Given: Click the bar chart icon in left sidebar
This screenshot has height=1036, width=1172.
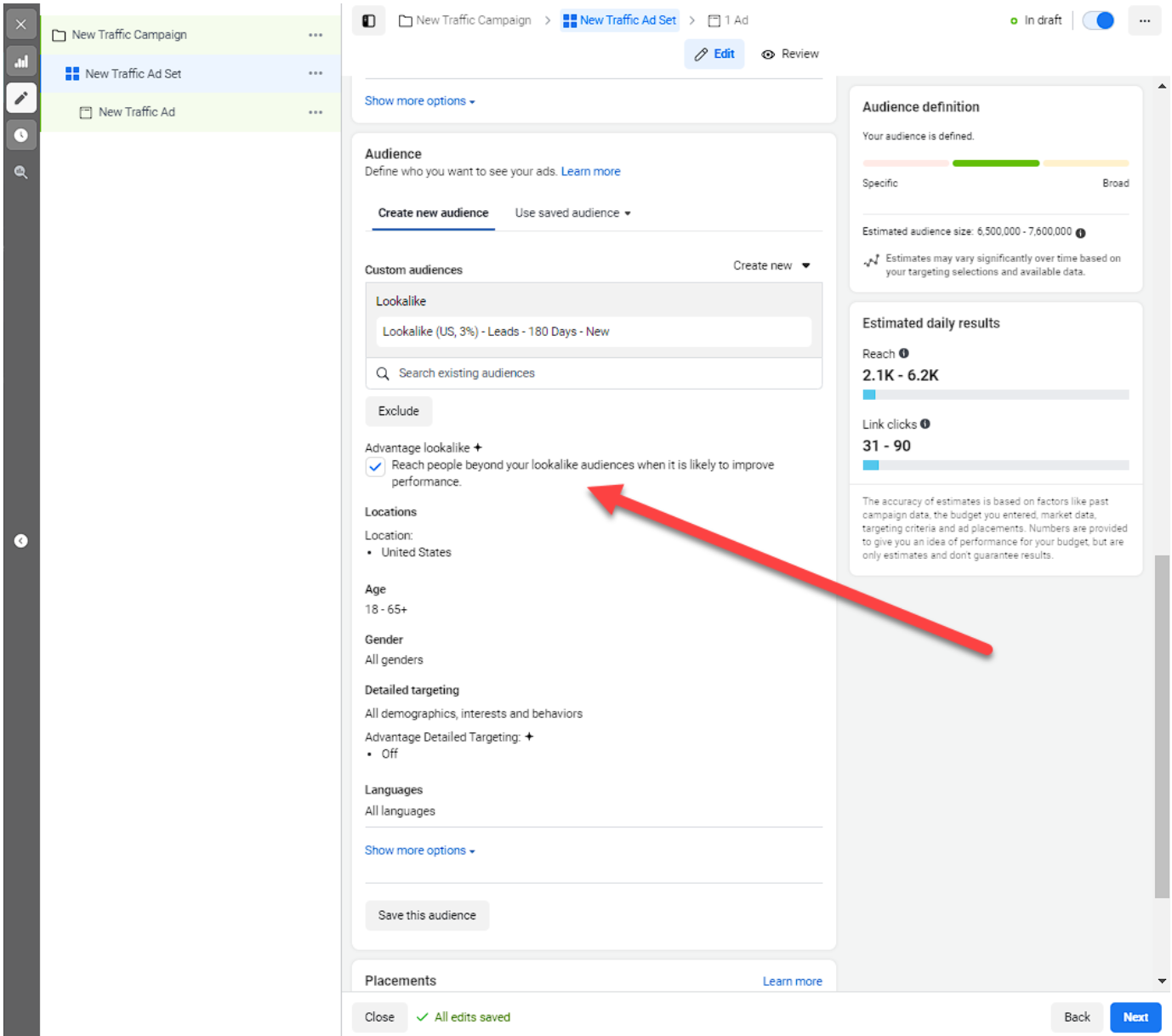Looking at the screenshot, I should (x=21, y=61).
